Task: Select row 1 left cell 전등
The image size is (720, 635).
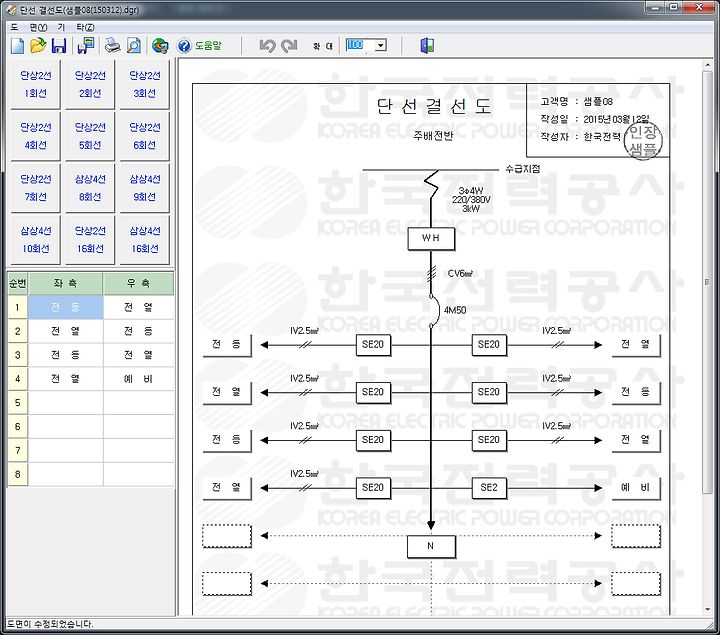Action: [x=66, y=307]
